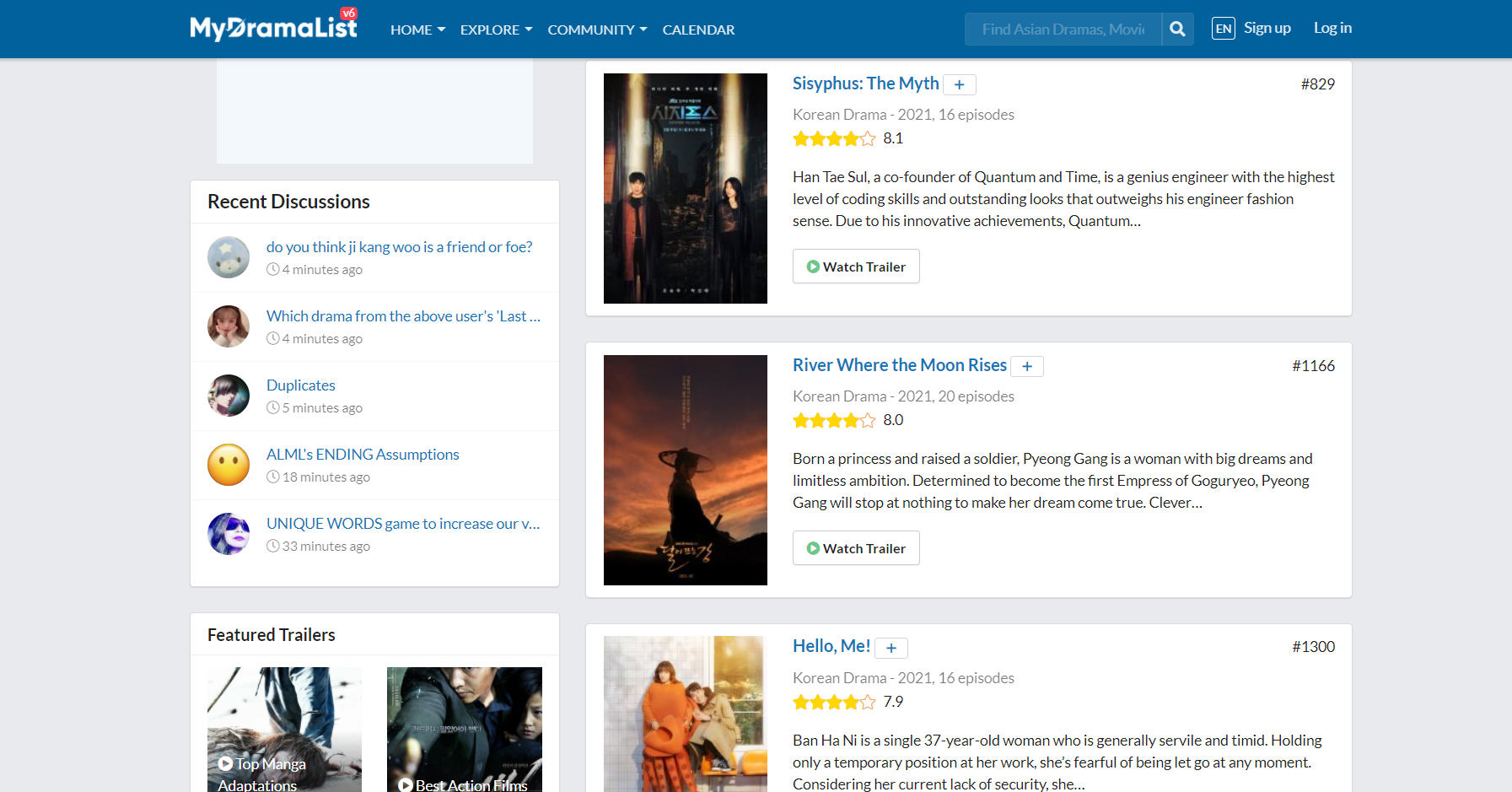Add Sisyphus: The Myth to list with plus
Viewport: 1512px width, 792px height.
[x=959, y=84]
